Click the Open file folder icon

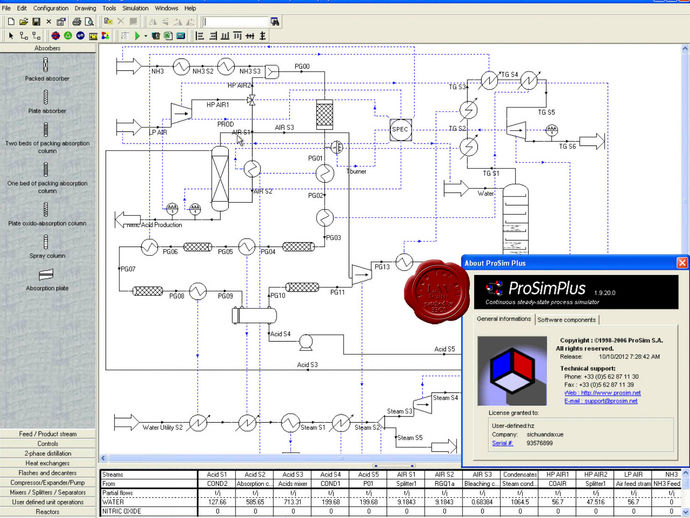[x=24, y=22]
